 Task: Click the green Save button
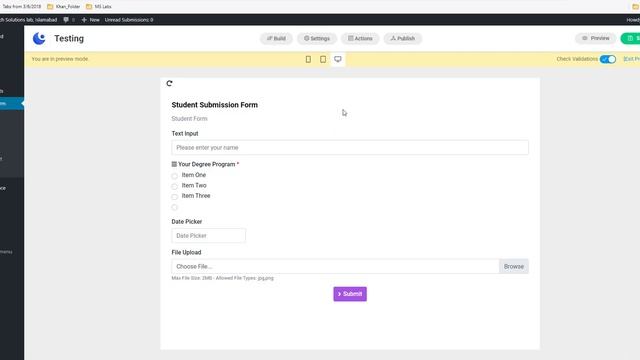tap(631, 38)
